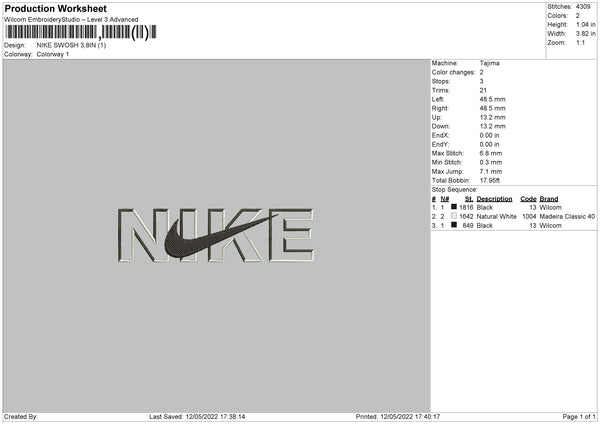The image size is (600, 424).
Task: Click the 'Brand' column header
Action: (549, 199)
